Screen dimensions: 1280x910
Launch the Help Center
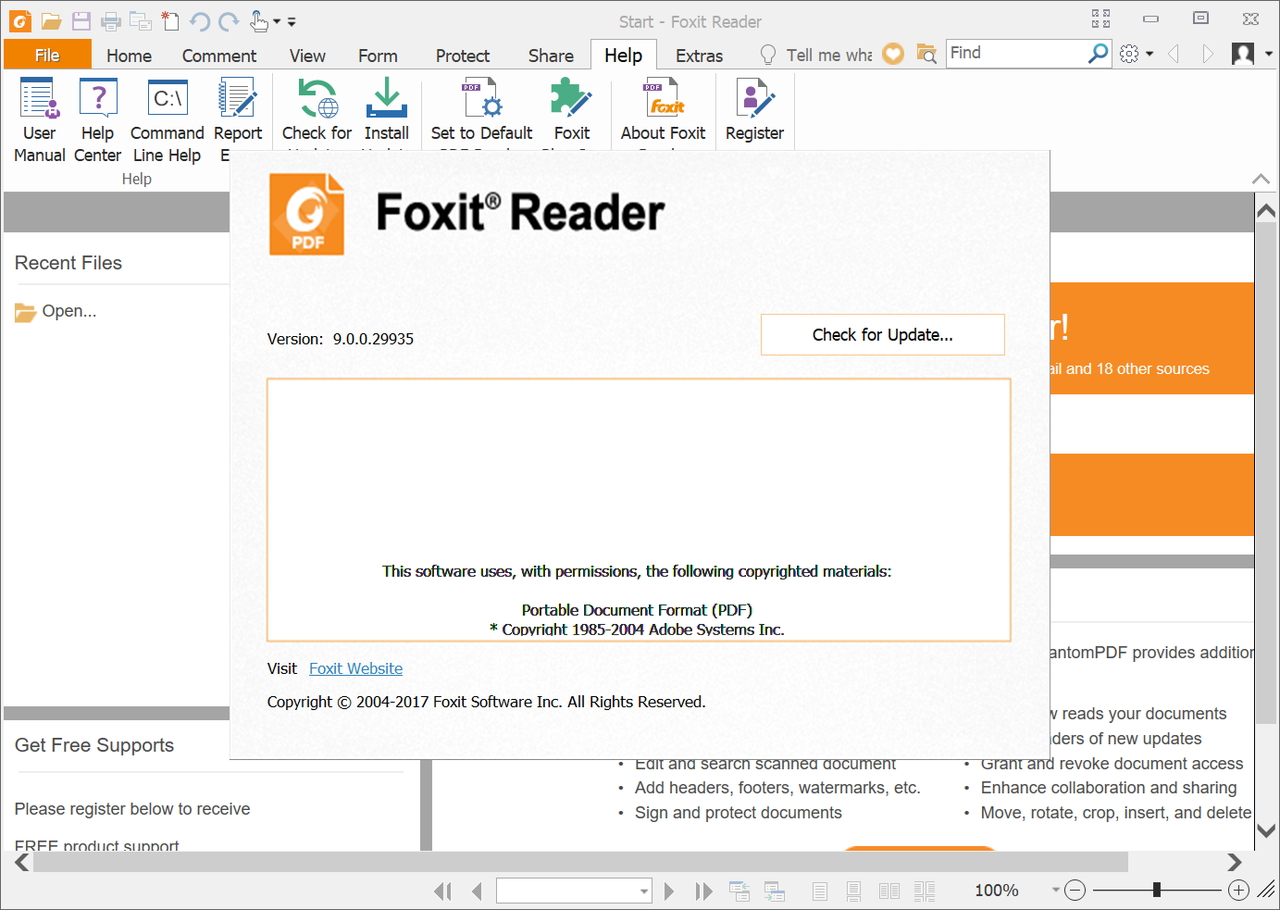(x=97, y=110)
